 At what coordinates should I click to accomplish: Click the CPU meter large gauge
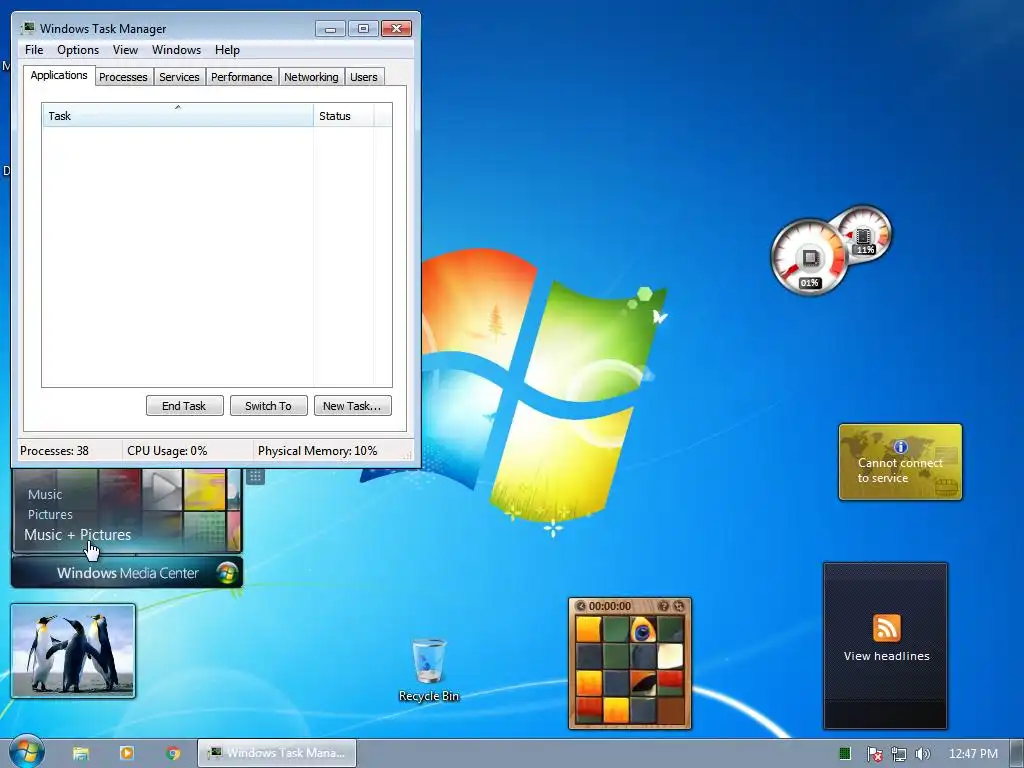(x=809, y=257)
